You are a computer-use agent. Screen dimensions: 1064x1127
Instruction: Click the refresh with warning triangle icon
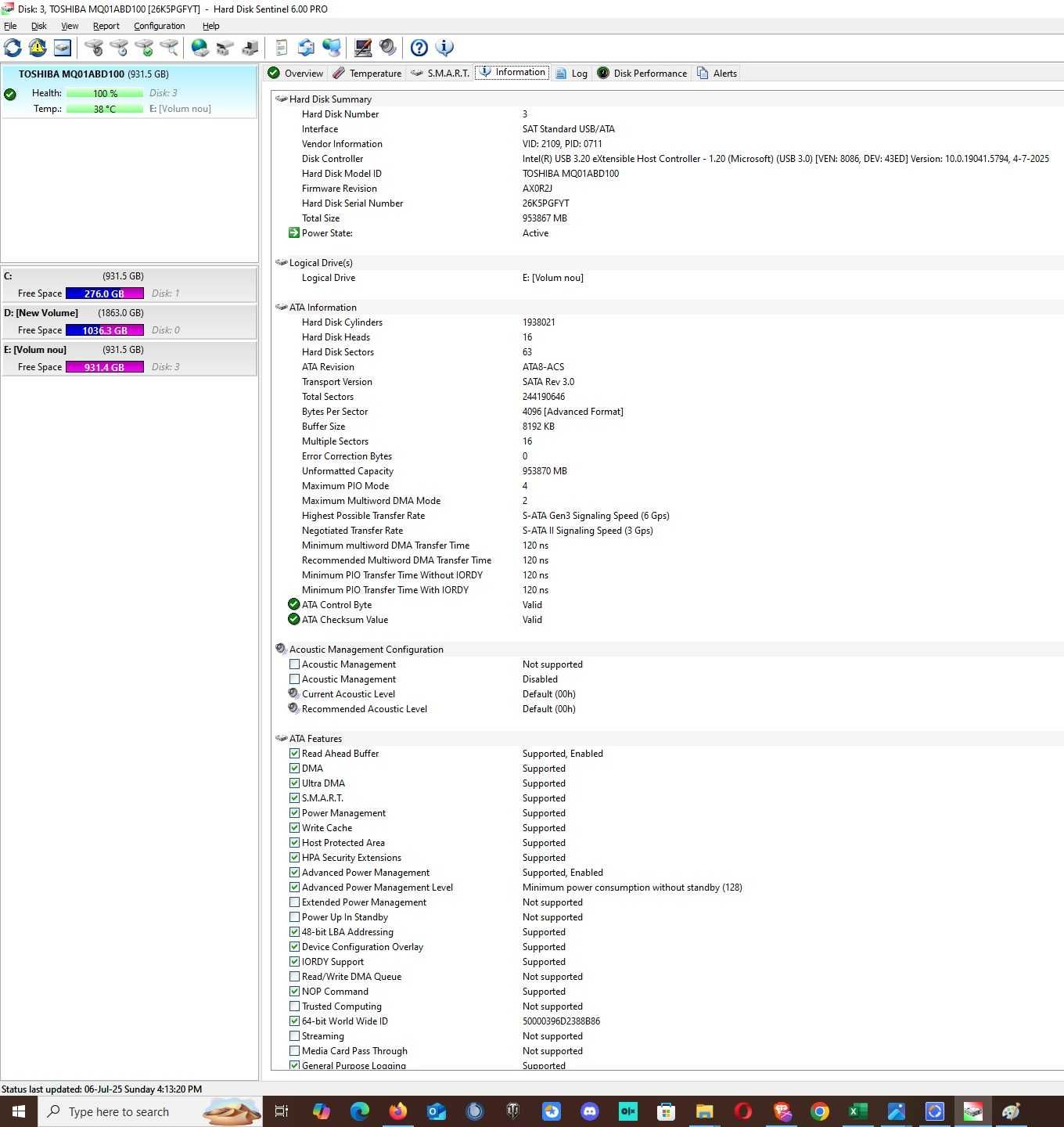38,48
